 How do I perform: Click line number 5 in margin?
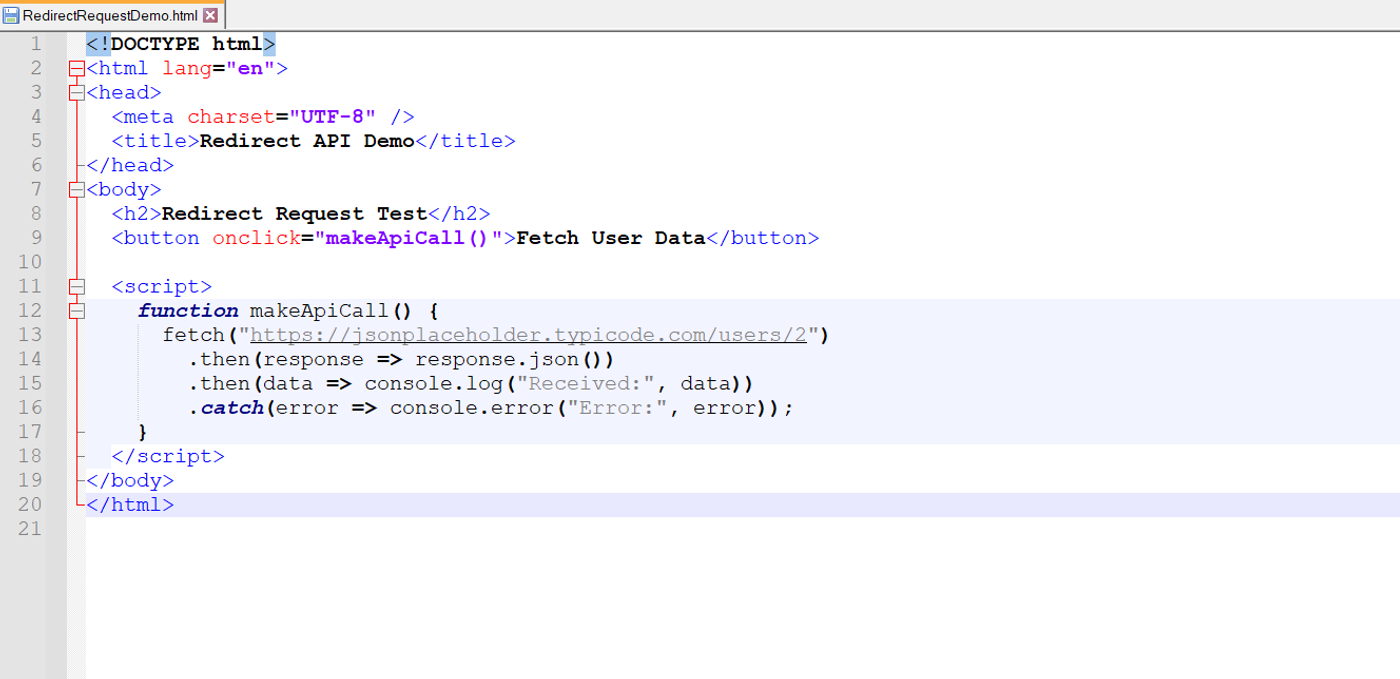pos(36,141)
